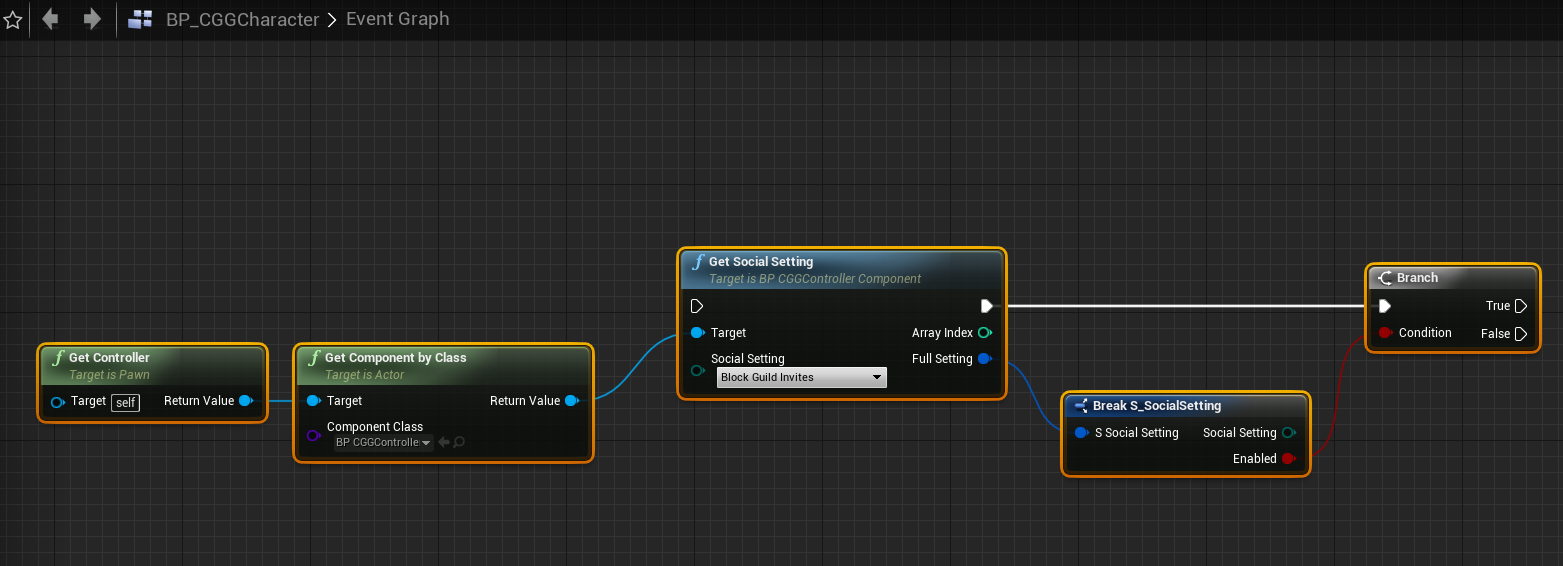Click the blueprint icon beside BP_CGGCharacter
Image resolution: width=1563 pixels, height=566 pixels.
[x=141, y=19]
